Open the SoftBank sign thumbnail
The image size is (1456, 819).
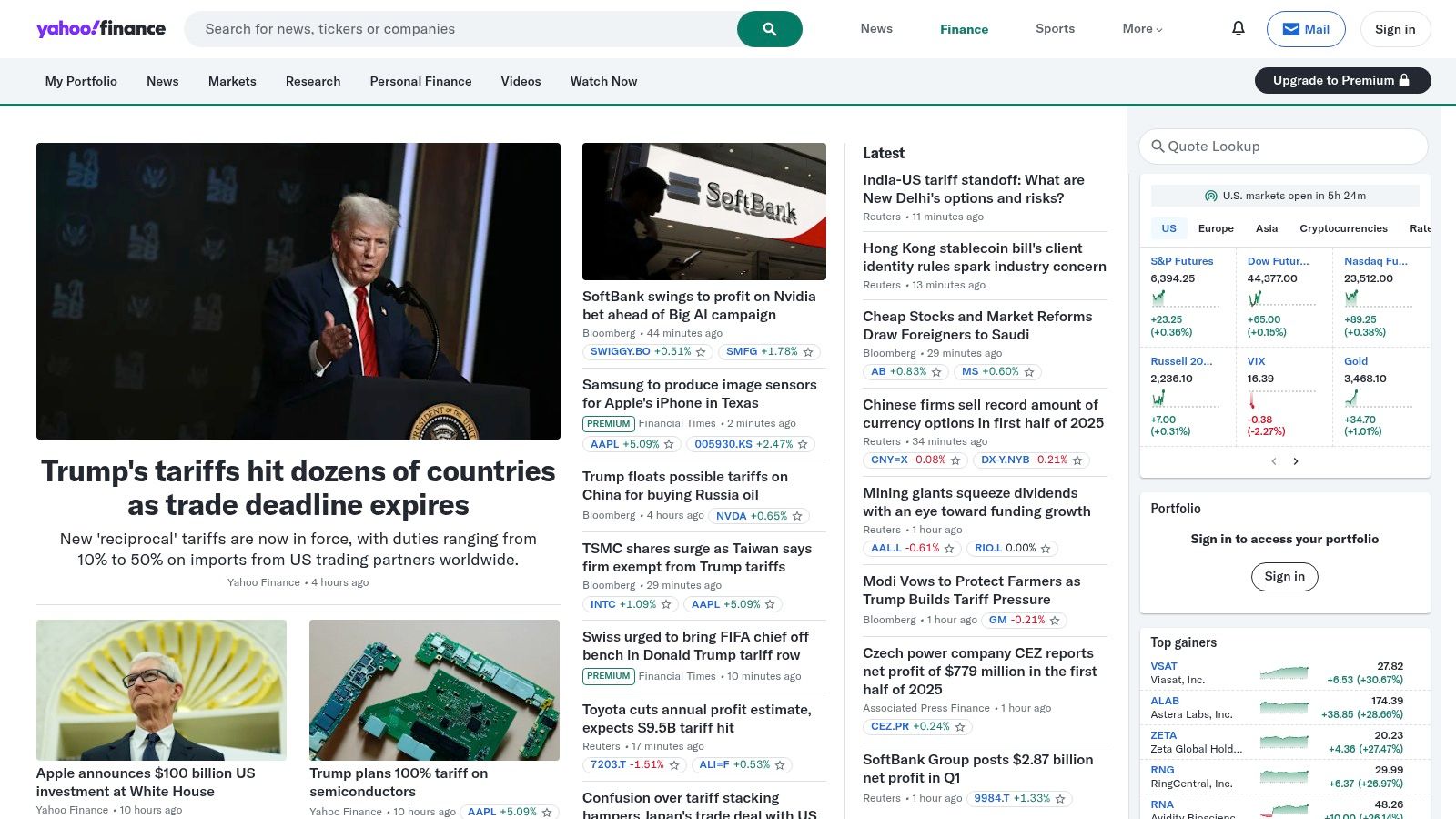pos(704,211)
